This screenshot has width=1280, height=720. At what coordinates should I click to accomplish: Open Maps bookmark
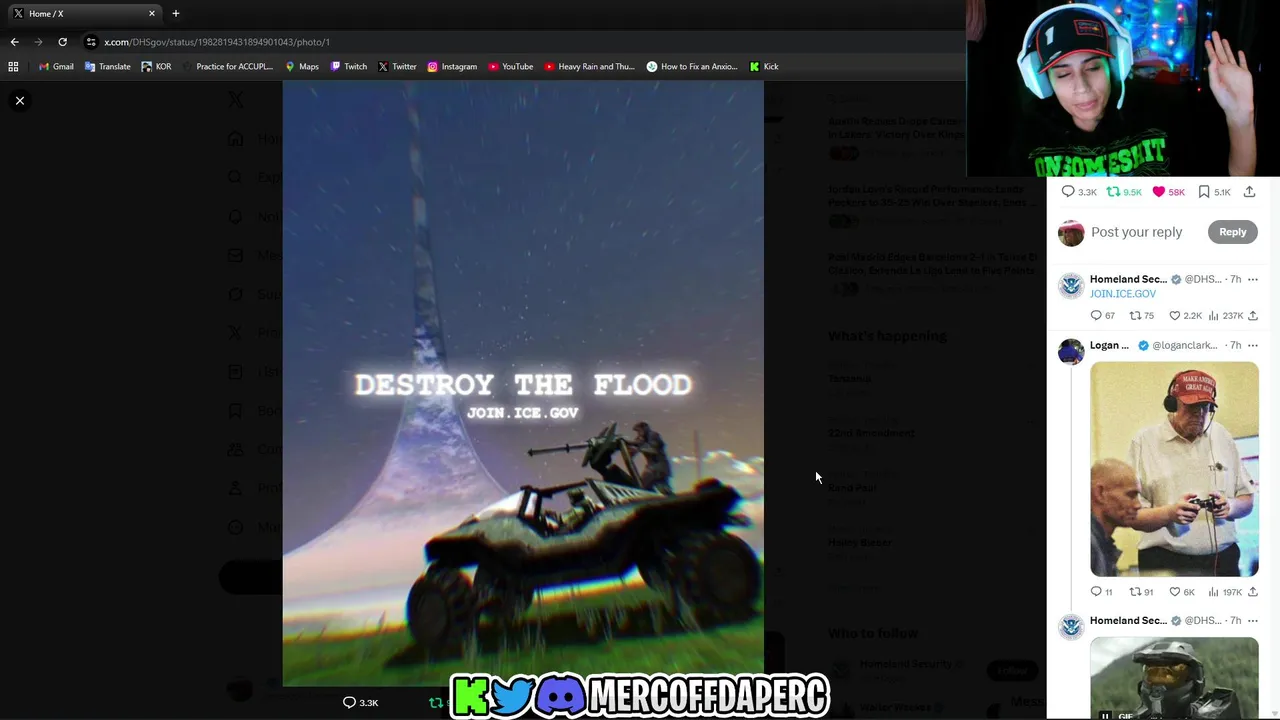pyautogui.click(x=302, y=66)
